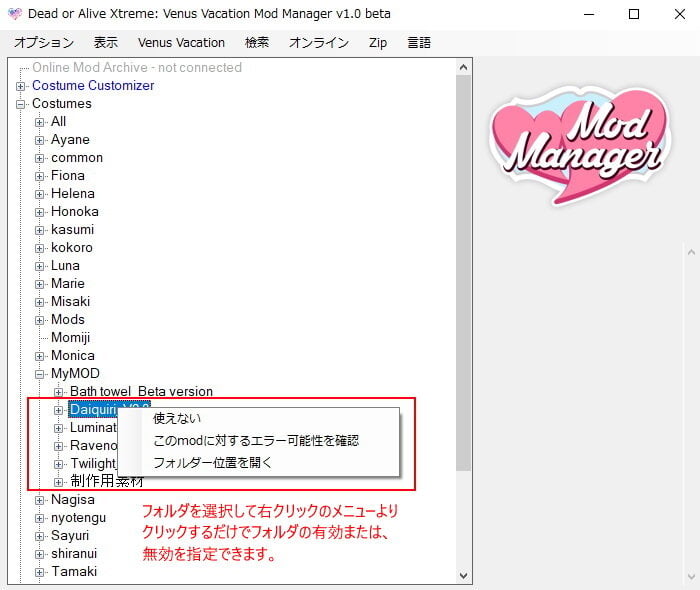The height and width of the screenshot is (590, 700).
Task: Expand Bath towel_Beta version node
Action: click(58, 392)
